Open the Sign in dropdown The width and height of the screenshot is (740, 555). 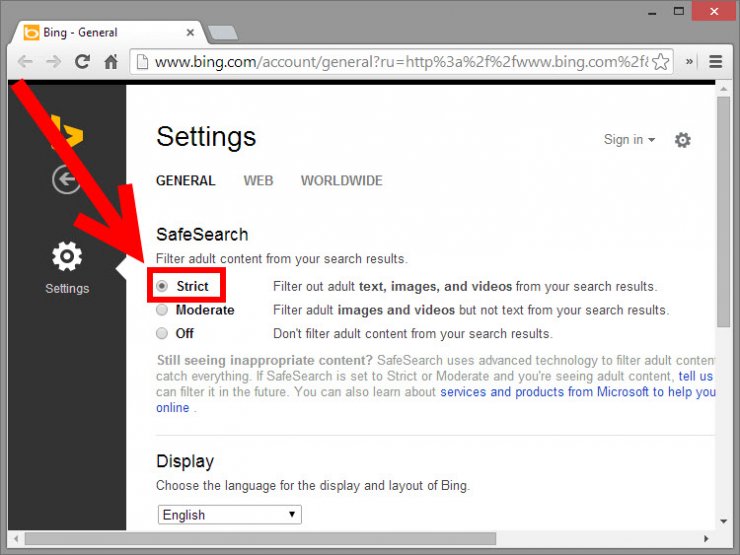tap(629, 140)
